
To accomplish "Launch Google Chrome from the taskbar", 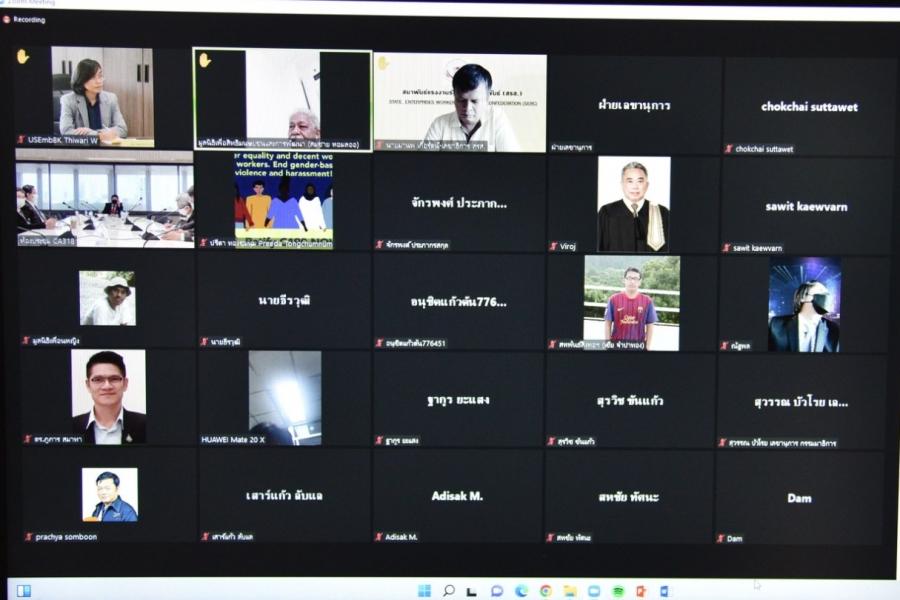I will [x=545, y=591].
